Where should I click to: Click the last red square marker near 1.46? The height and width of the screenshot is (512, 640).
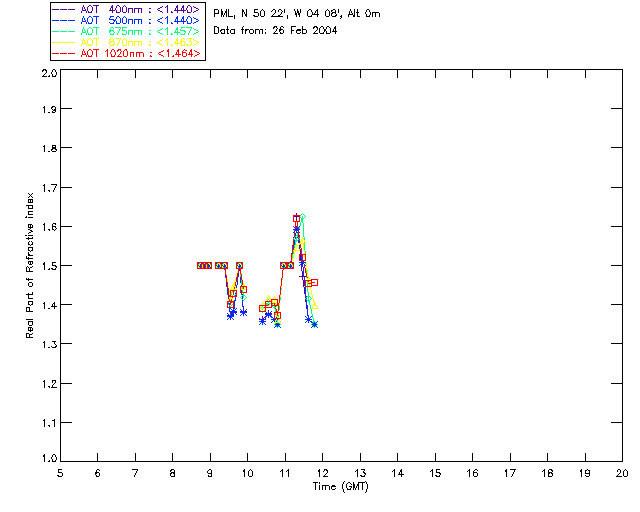pos(314,283)
